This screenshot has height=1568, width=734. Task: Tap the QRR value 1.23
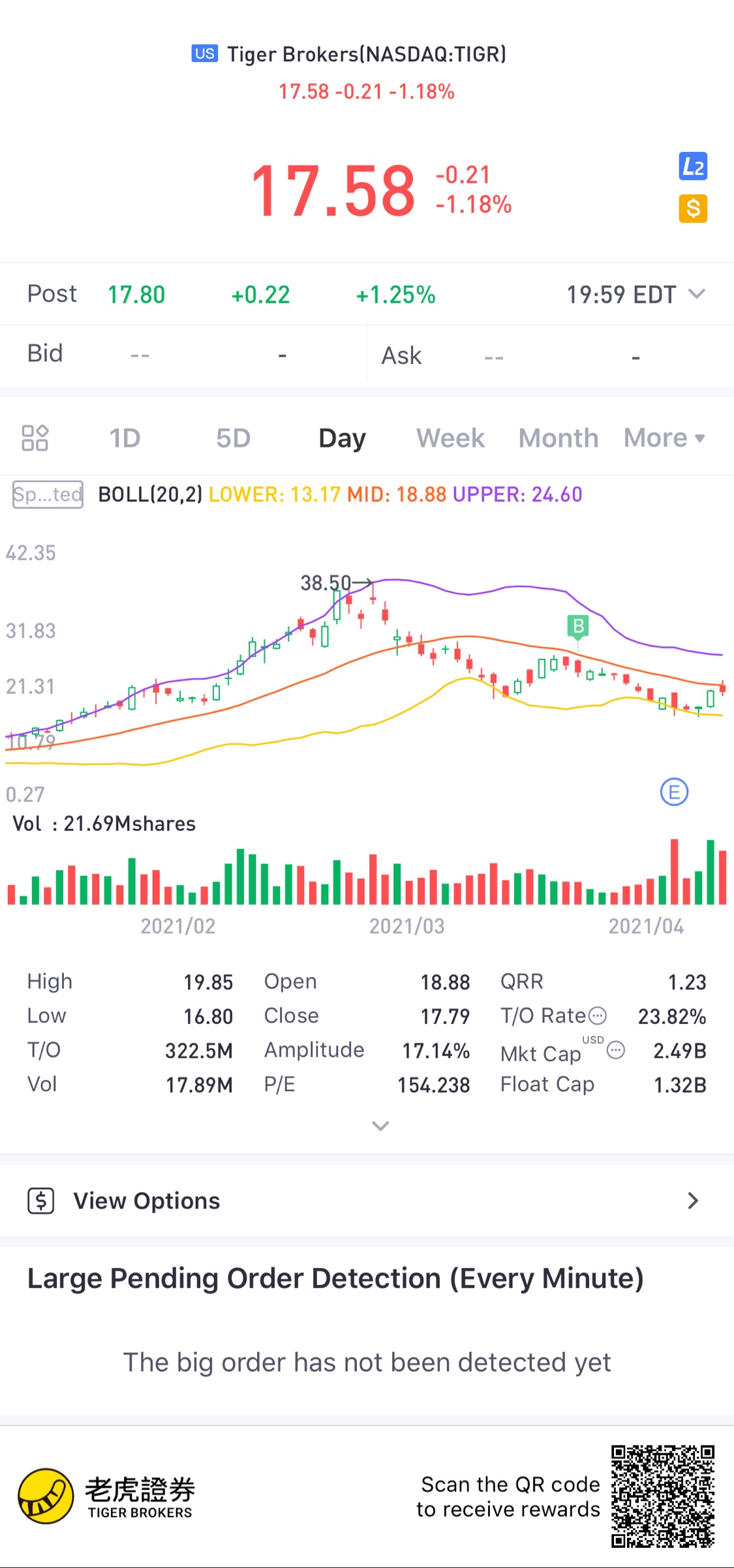(687, 982)
